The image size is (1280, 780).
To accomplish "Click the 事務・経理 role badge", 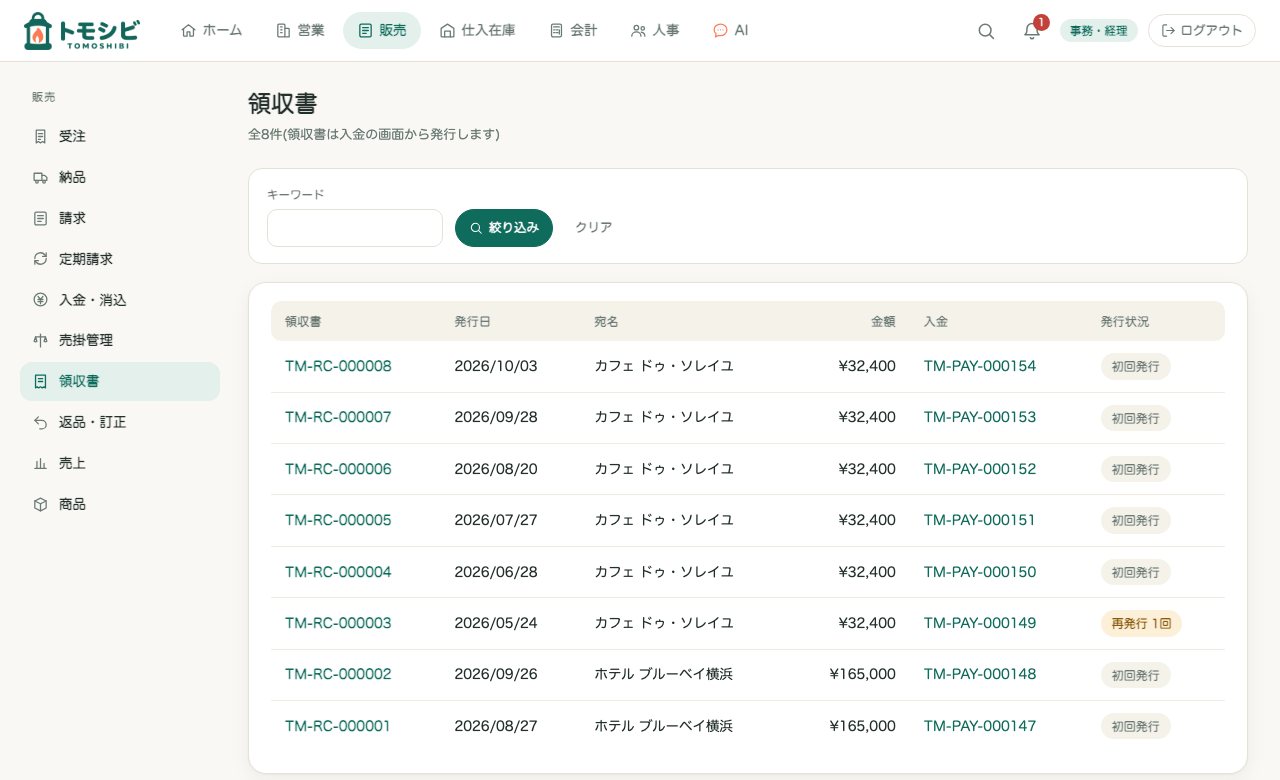I will click(x=1099, y=31).
